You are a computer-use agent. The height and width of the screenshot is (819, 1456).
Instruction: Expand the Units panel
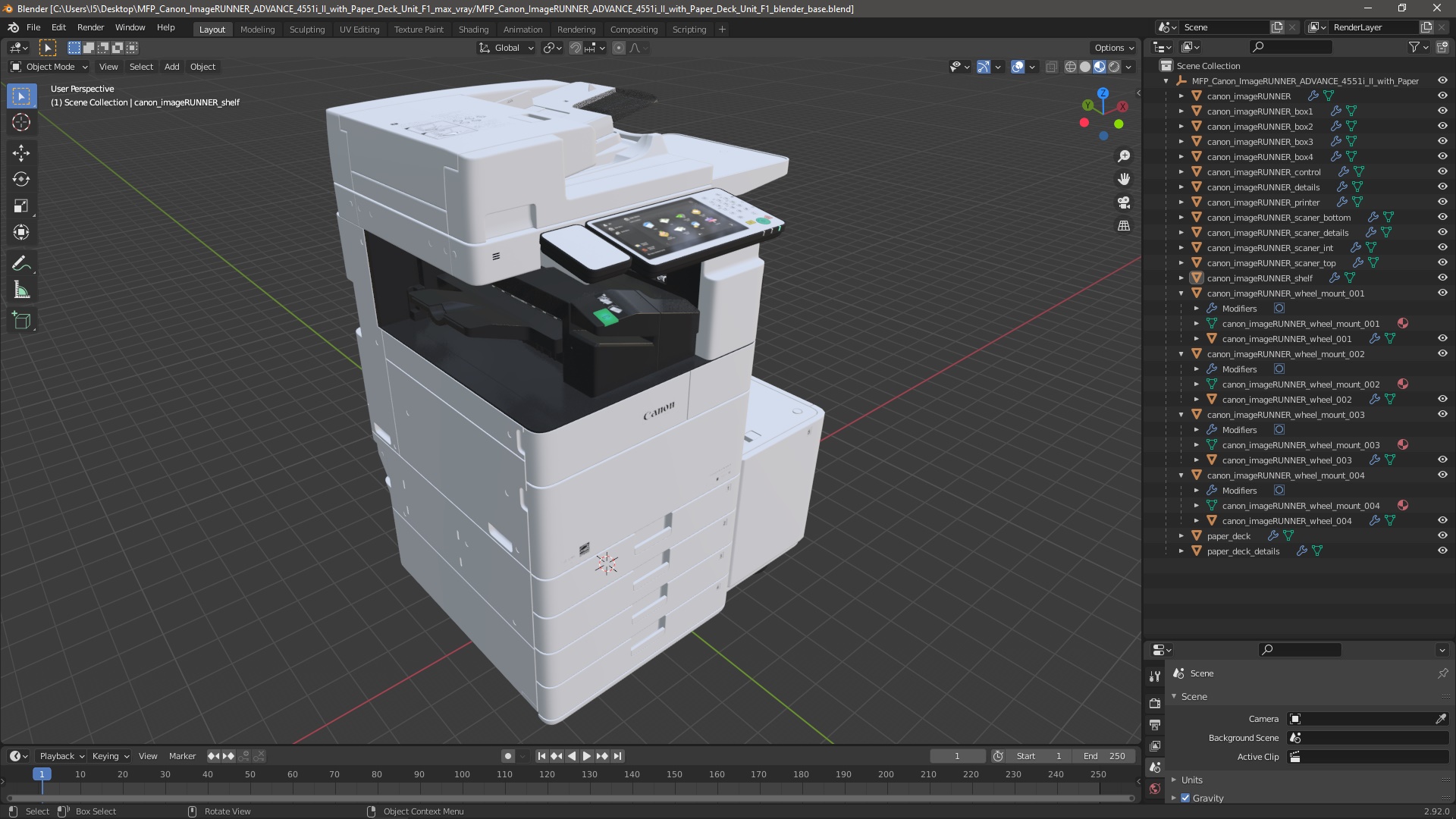pyautogui.click(x=1191, y=780)
